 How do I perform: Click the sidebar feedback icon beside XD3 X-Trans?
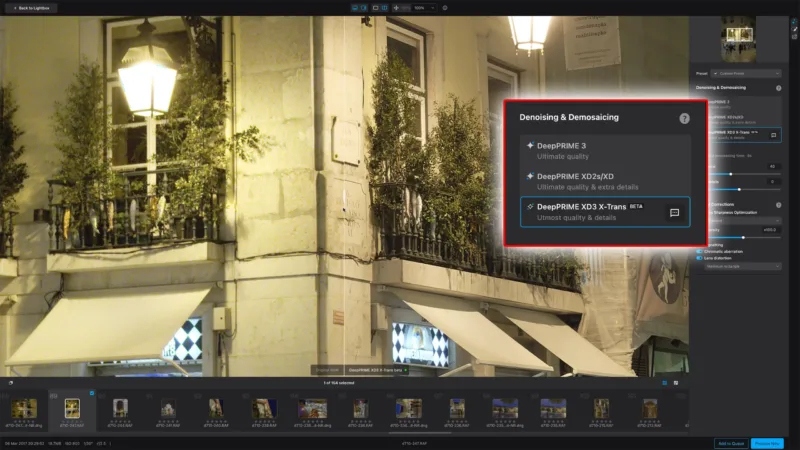coord(773,135)
